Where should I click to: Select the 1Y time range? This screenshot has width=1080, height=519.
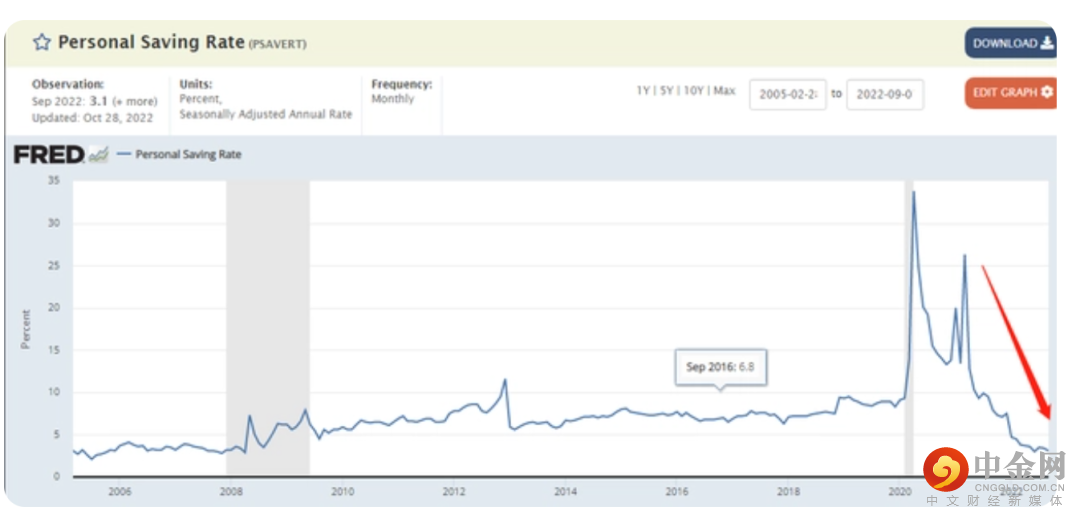(643, 91)
